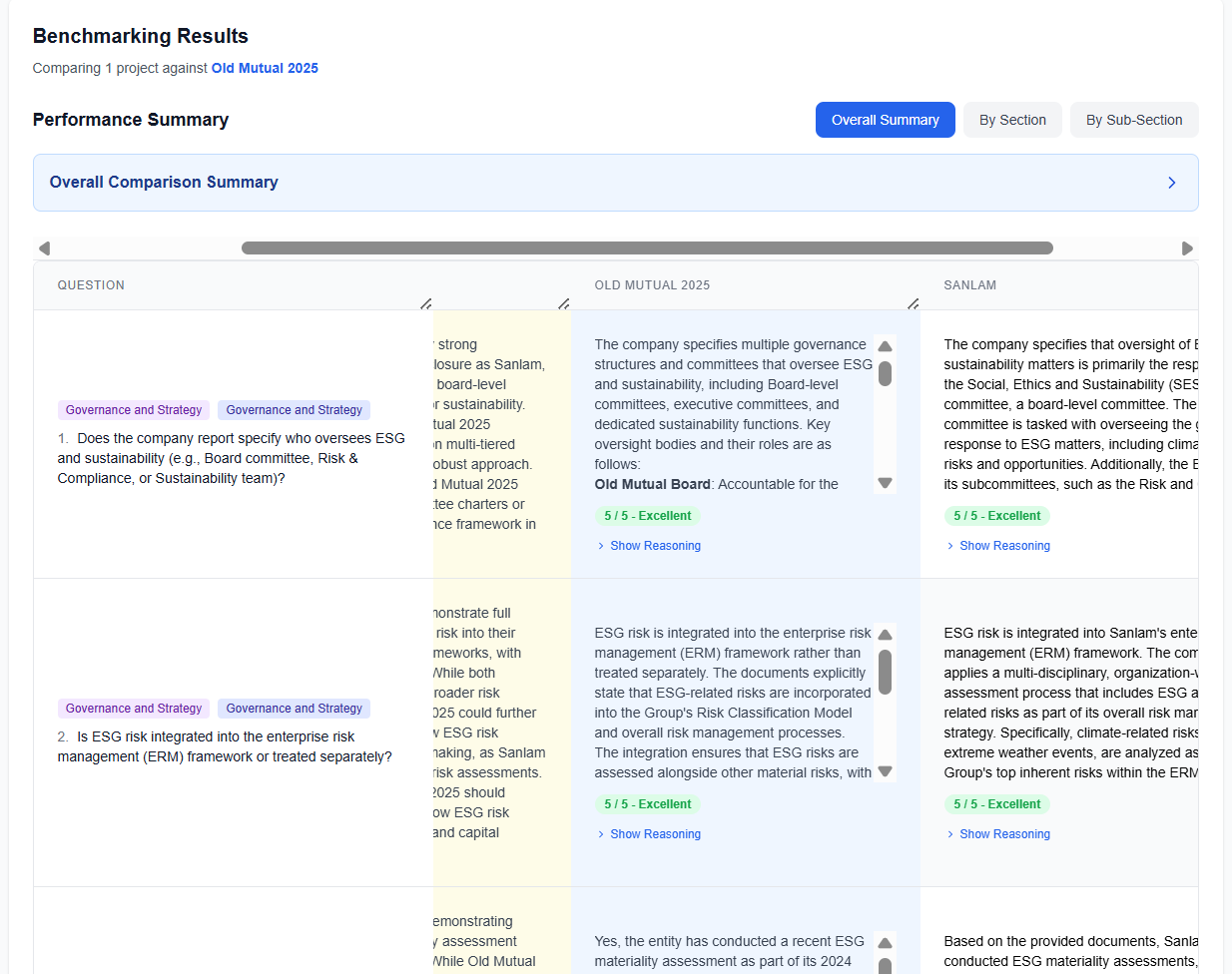Image resolution: width=1232 pixels, height=974 pixels.
Task: Click the 5/5 Excellent badge for Sanlam question 2
Action: [996, 804]
